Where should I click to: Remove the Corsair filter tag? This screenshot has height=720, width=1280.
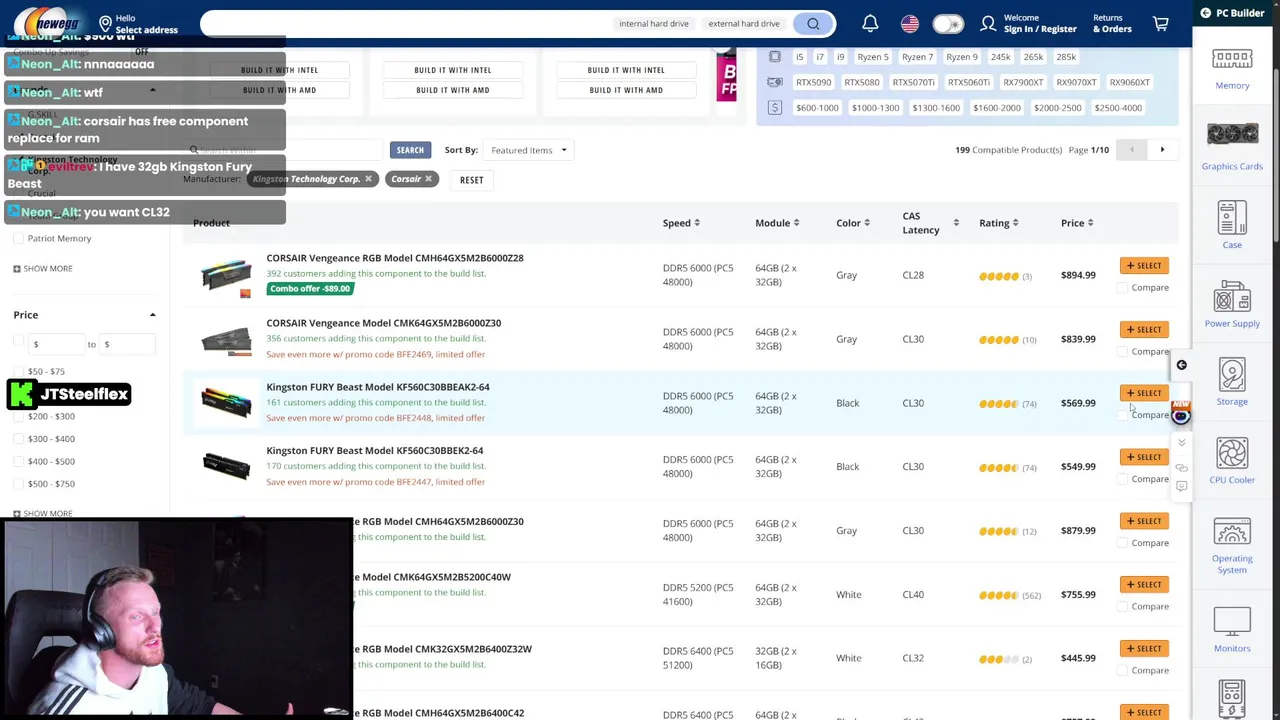[x=428, y=179]
